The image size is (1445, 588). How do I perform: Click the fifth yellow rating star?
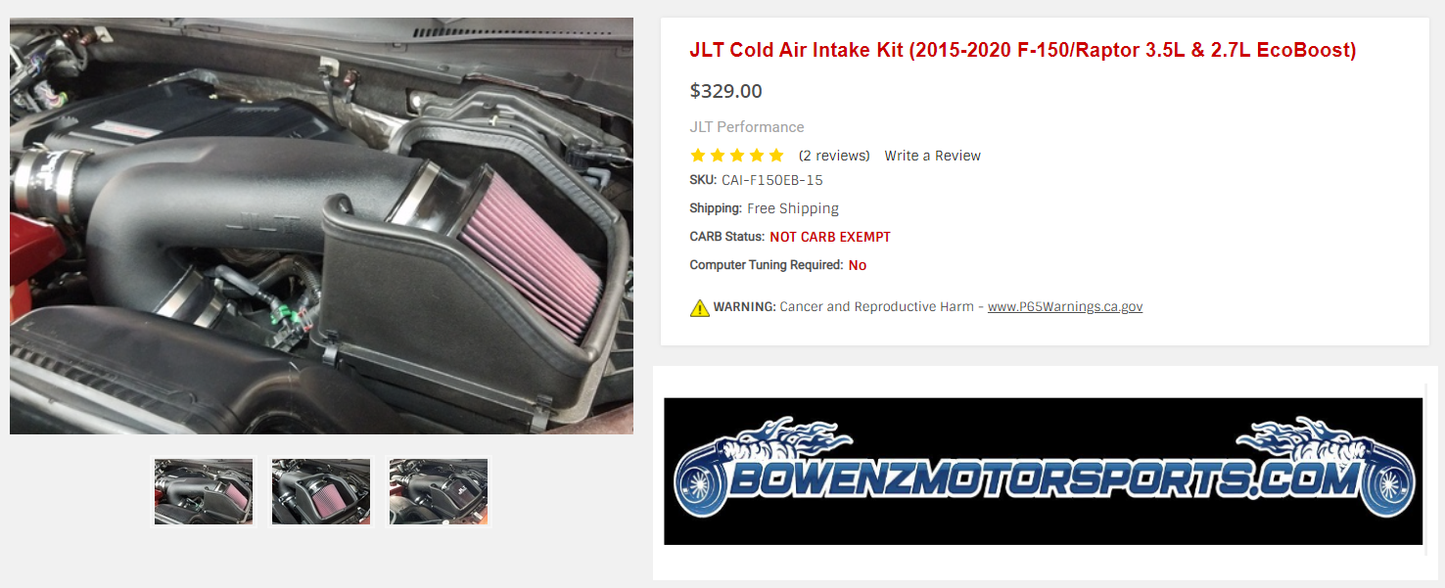tap(776, 155)
